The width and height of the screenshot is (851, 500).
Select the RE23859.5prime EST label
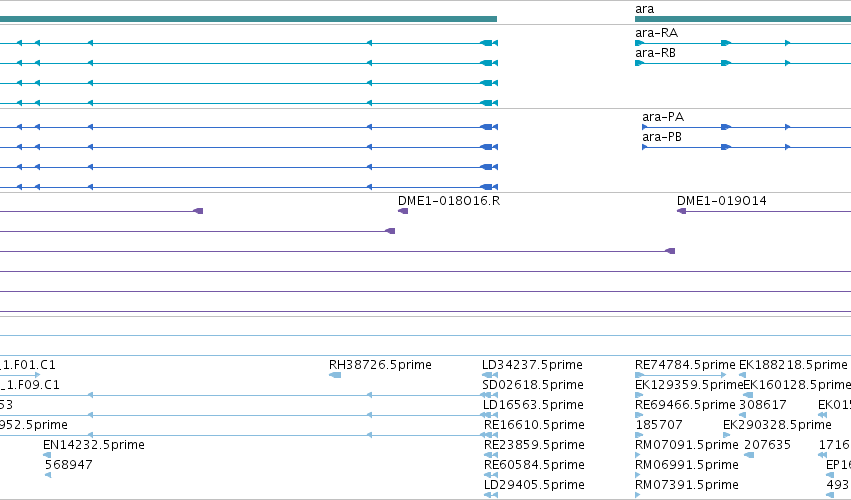click(x=534, y=445)
